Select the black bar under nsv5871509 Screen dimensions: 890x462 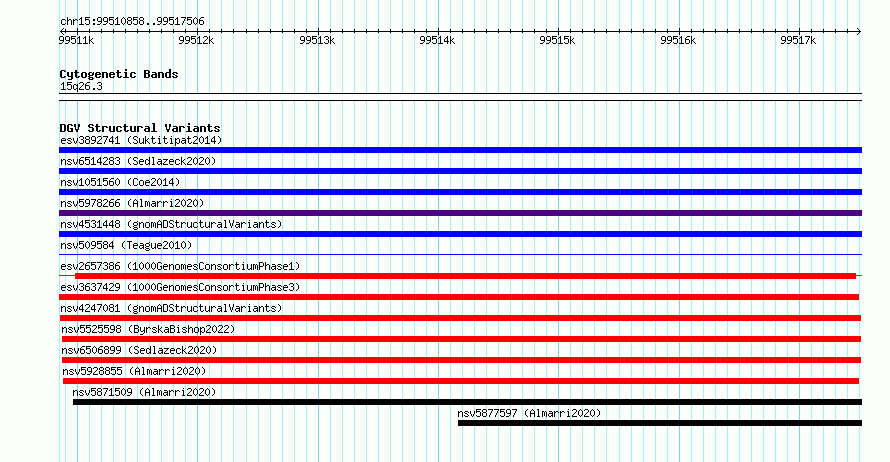(x=468, y=402)
